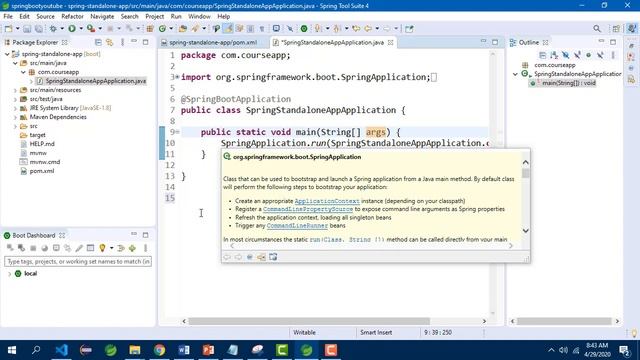Switch to spring-standalone-app/pom.xml tab
The width and height of the screenshot is (640, 360).
pos(213,42)
